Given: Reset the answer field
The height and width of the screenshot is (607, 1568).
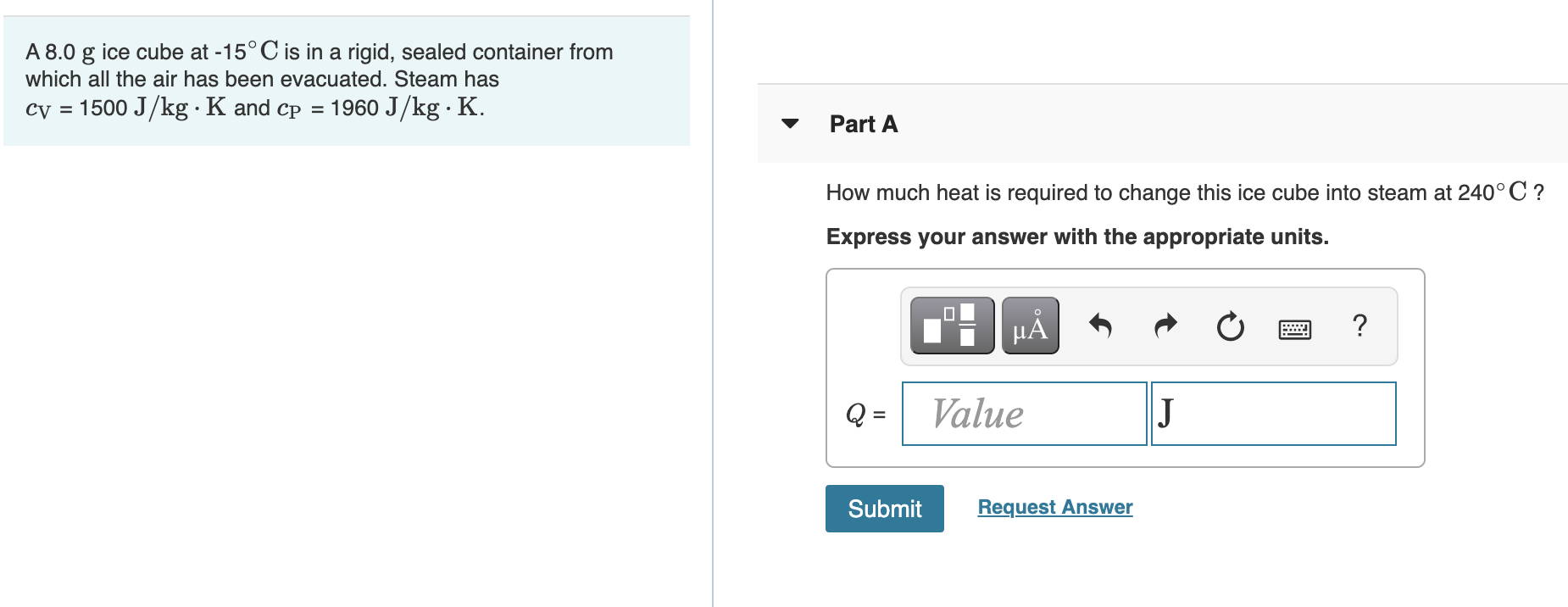Looking at the screenshot, I should tap(1228, 327).
